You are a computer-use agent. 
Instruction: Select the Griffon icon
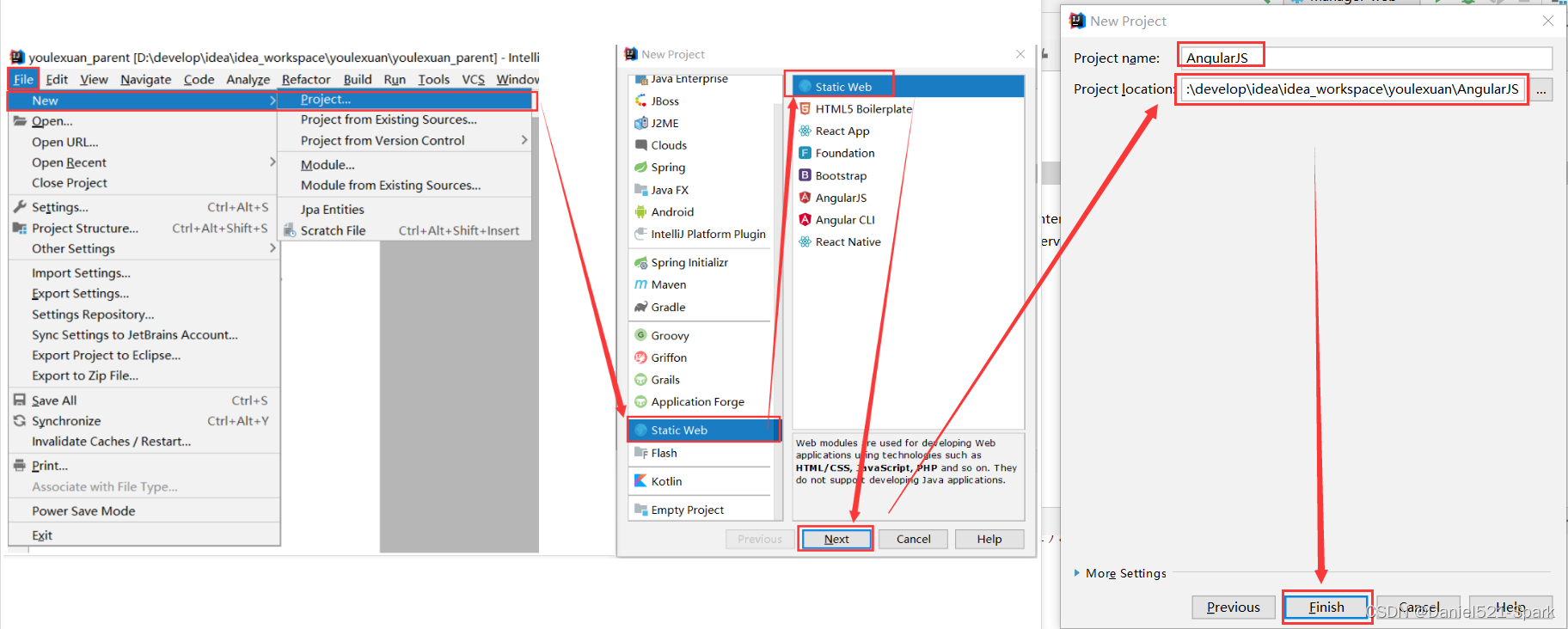640,357
